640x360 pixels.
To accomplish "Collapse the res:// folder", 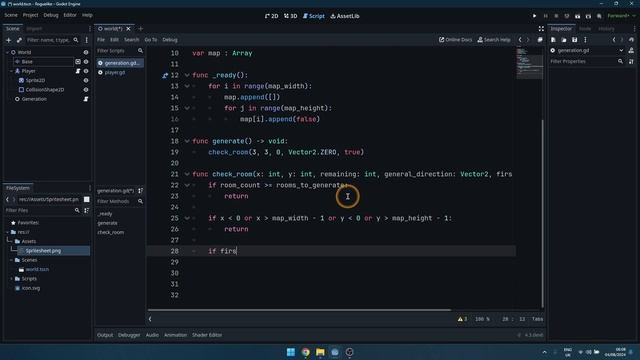I will point(7,232).
